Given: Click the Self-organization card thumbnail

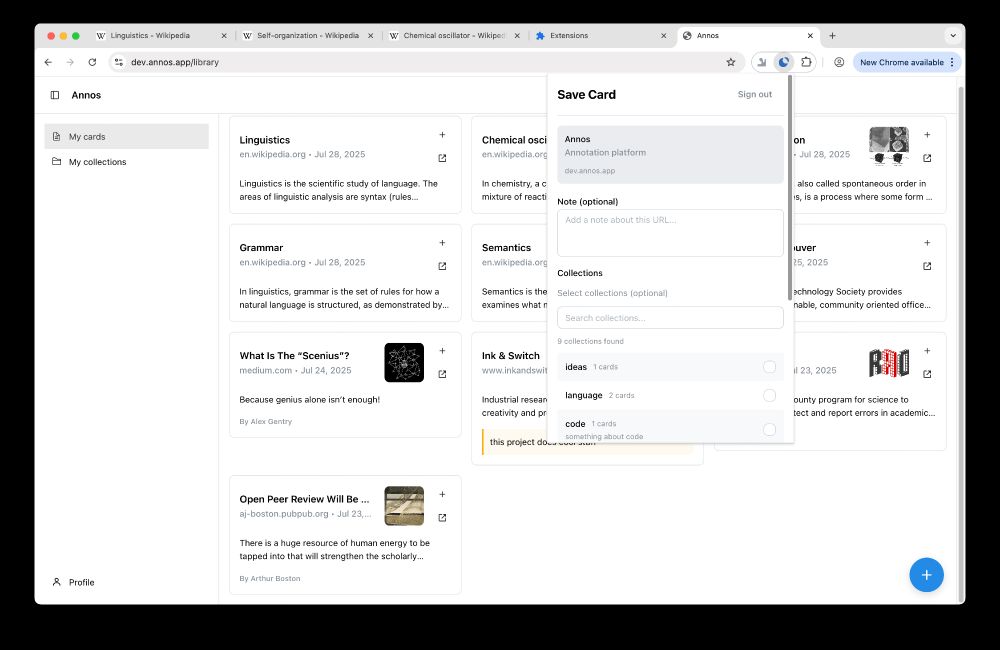Looking at the screenshot, I should [888, 146].
